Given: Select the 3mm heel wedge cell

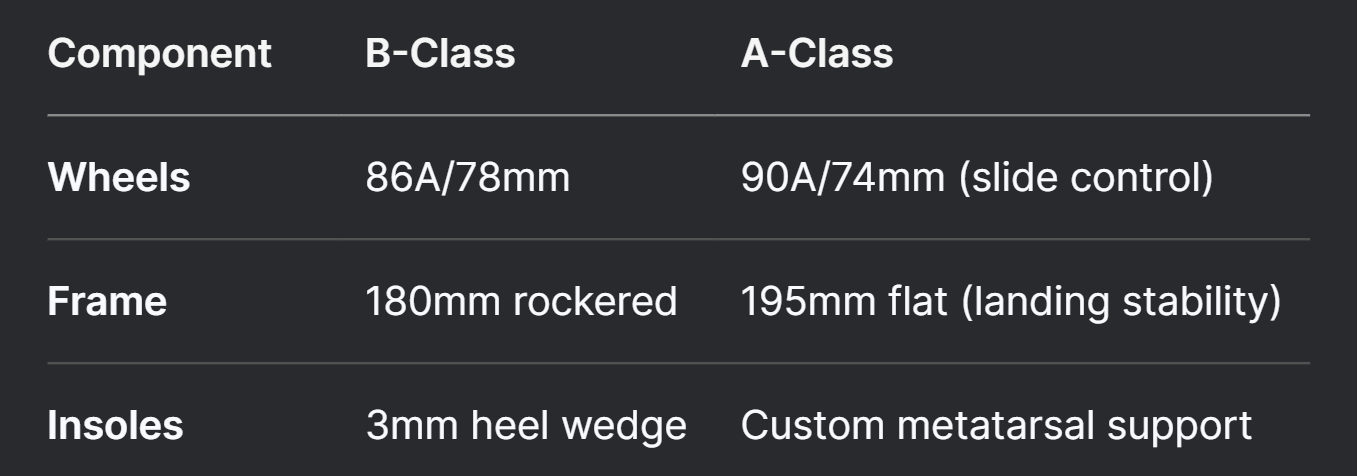Looking at the screenshot, I should point(526,425).
